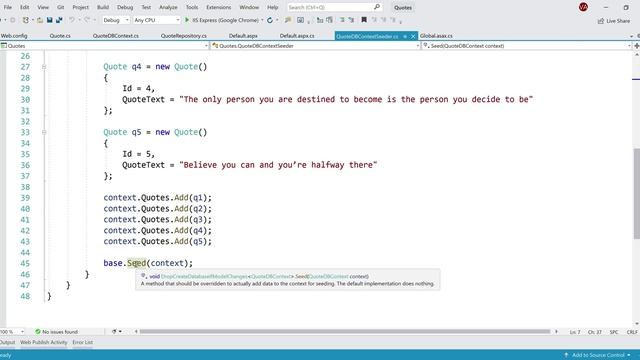
Task: Click the "Believe you can" string literal
Action: click(x=278, y=165)
